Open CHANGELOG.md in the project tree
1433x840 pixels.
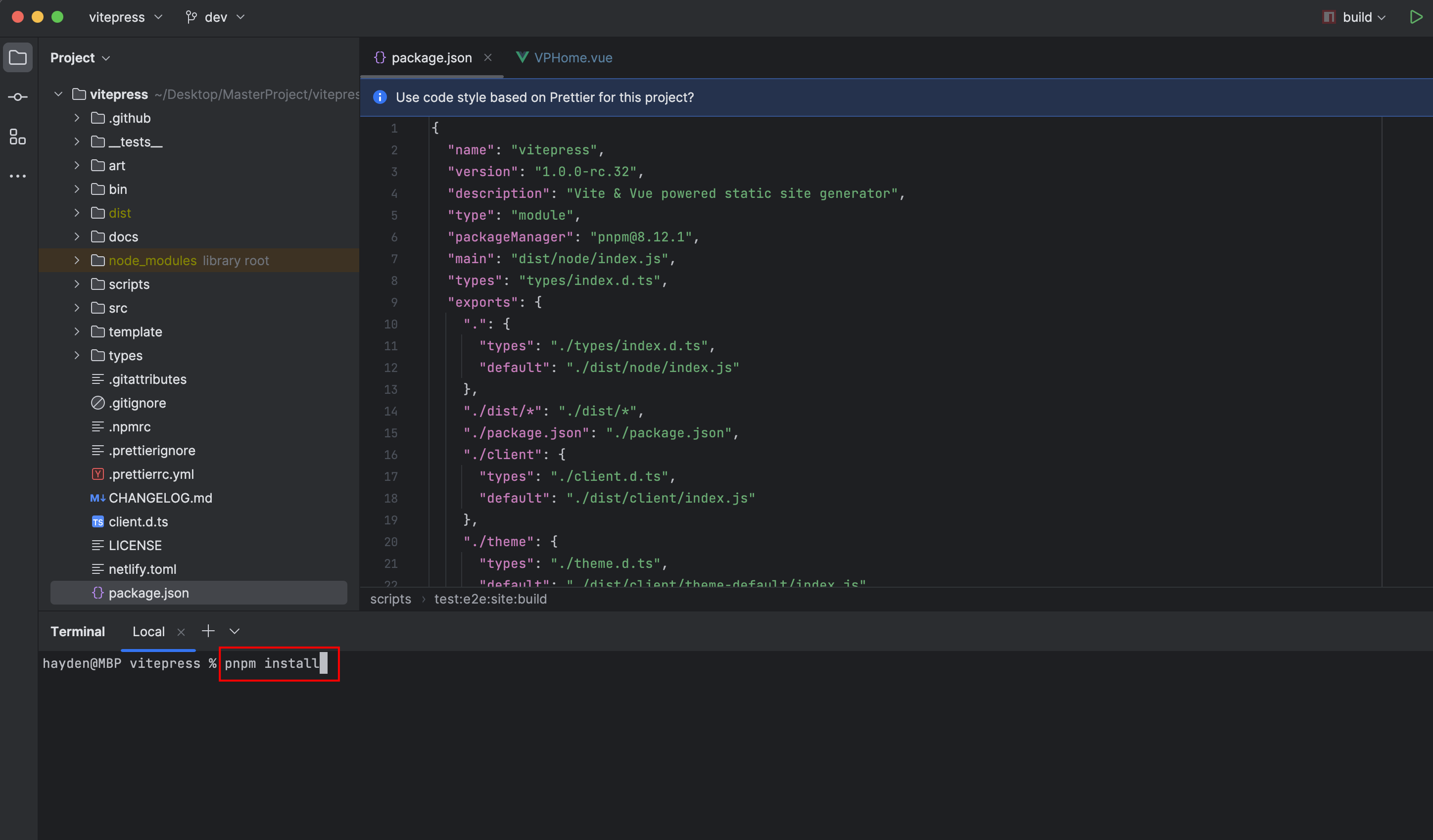160,498
